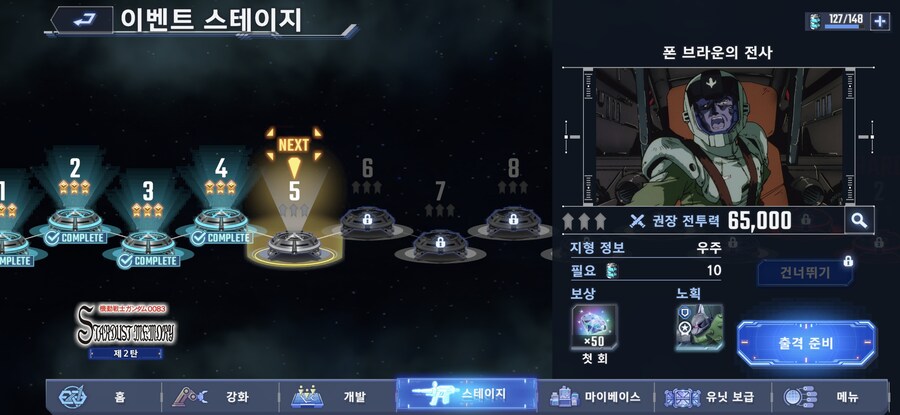Screen dimensions: 900x415
Task: Tap the 출격 준비 sortie button
Action: [x=806, y=343]
